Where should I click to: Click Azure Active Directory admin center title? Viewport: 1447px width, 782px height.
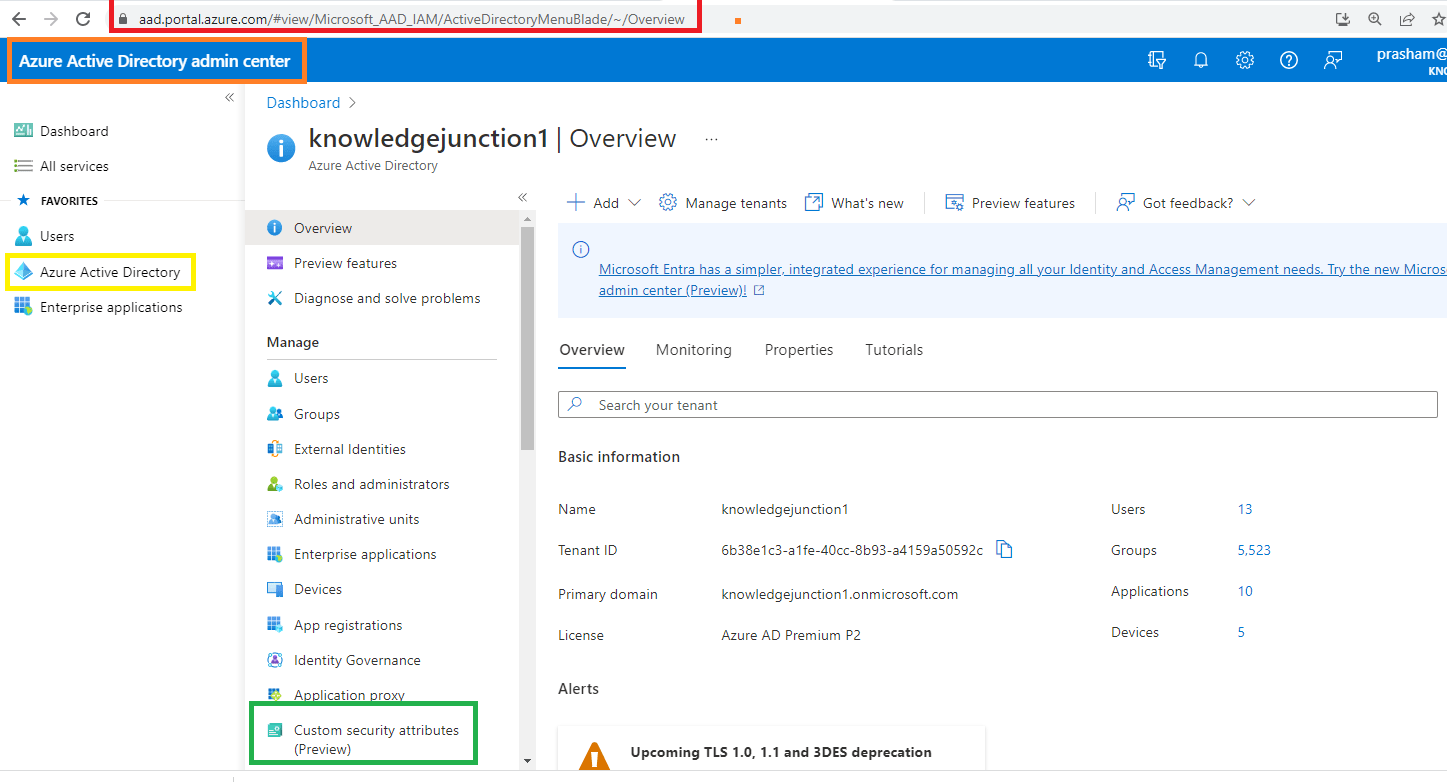point(155,61)
